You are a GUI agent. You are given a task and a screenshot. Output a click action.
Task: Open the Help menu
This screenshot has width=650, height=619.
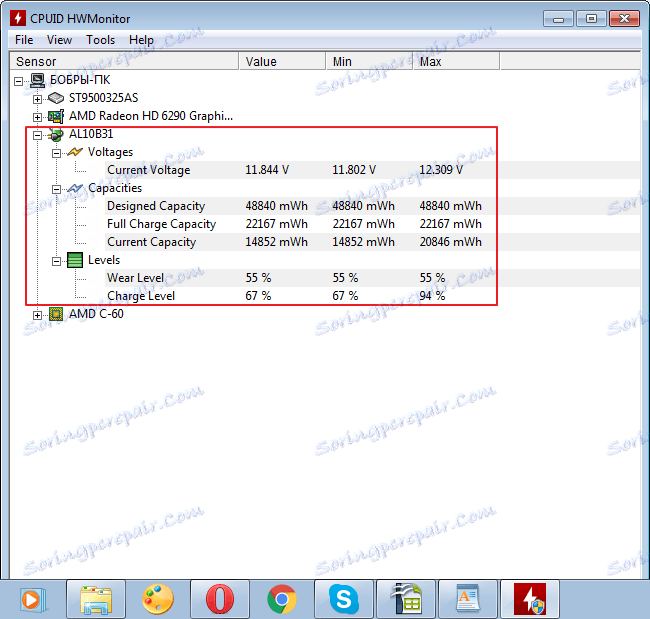click(x=141, y=40)
